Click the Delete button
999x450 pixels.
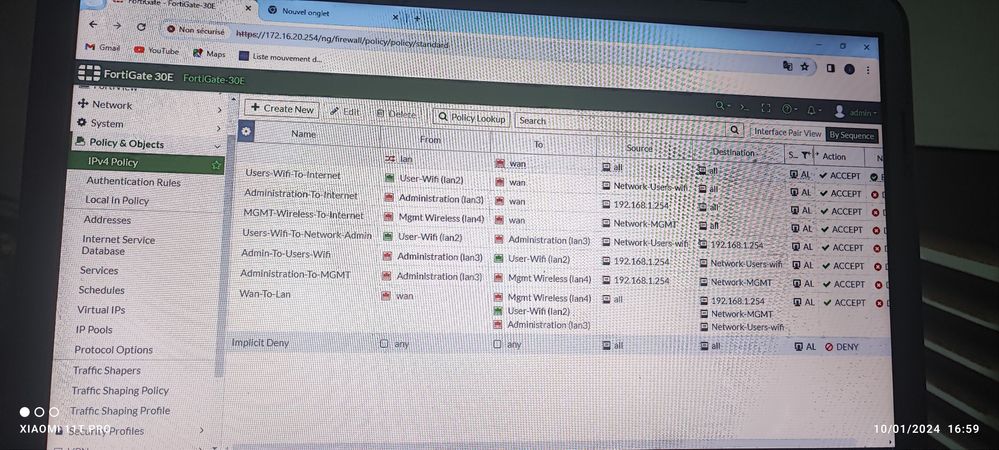tap(396, 114)
